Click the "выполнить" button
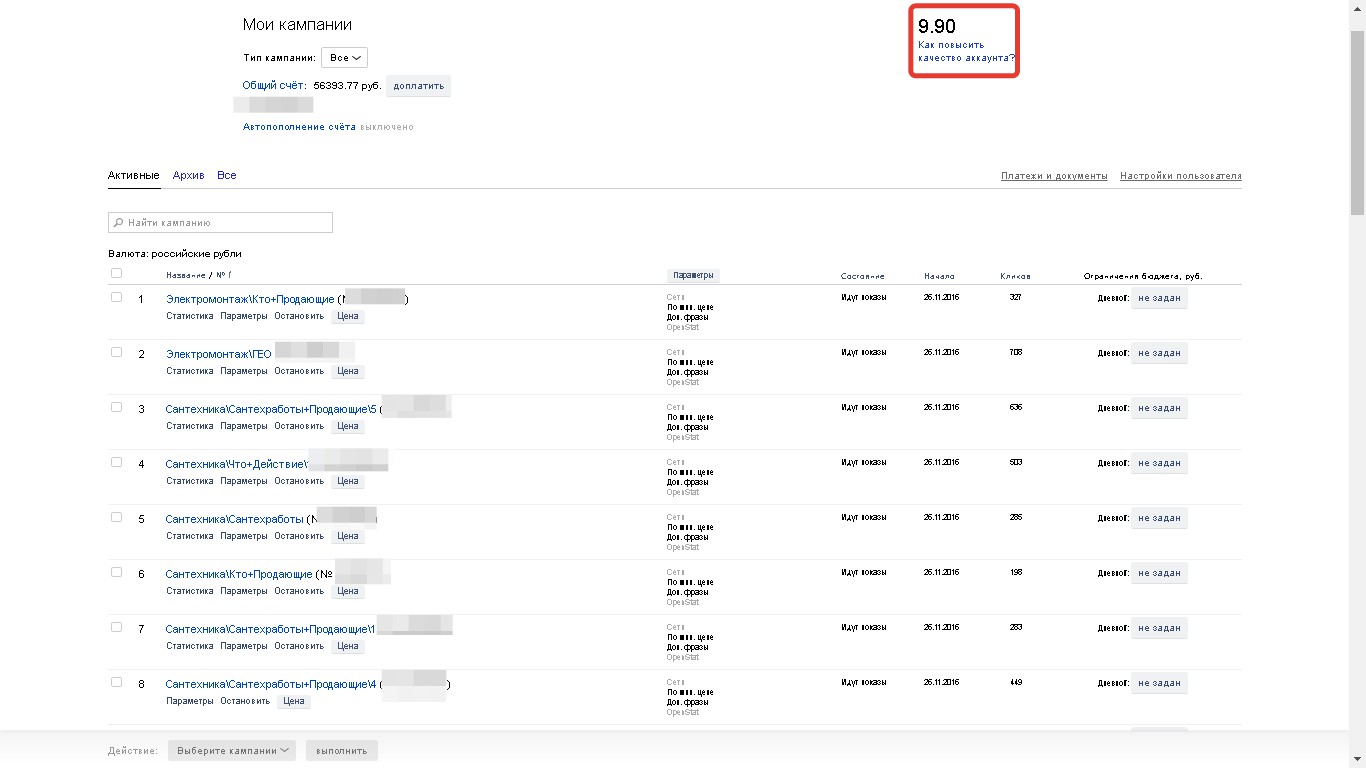The width and height of the screenshot is (1366, 768). (x=341, y=750)
